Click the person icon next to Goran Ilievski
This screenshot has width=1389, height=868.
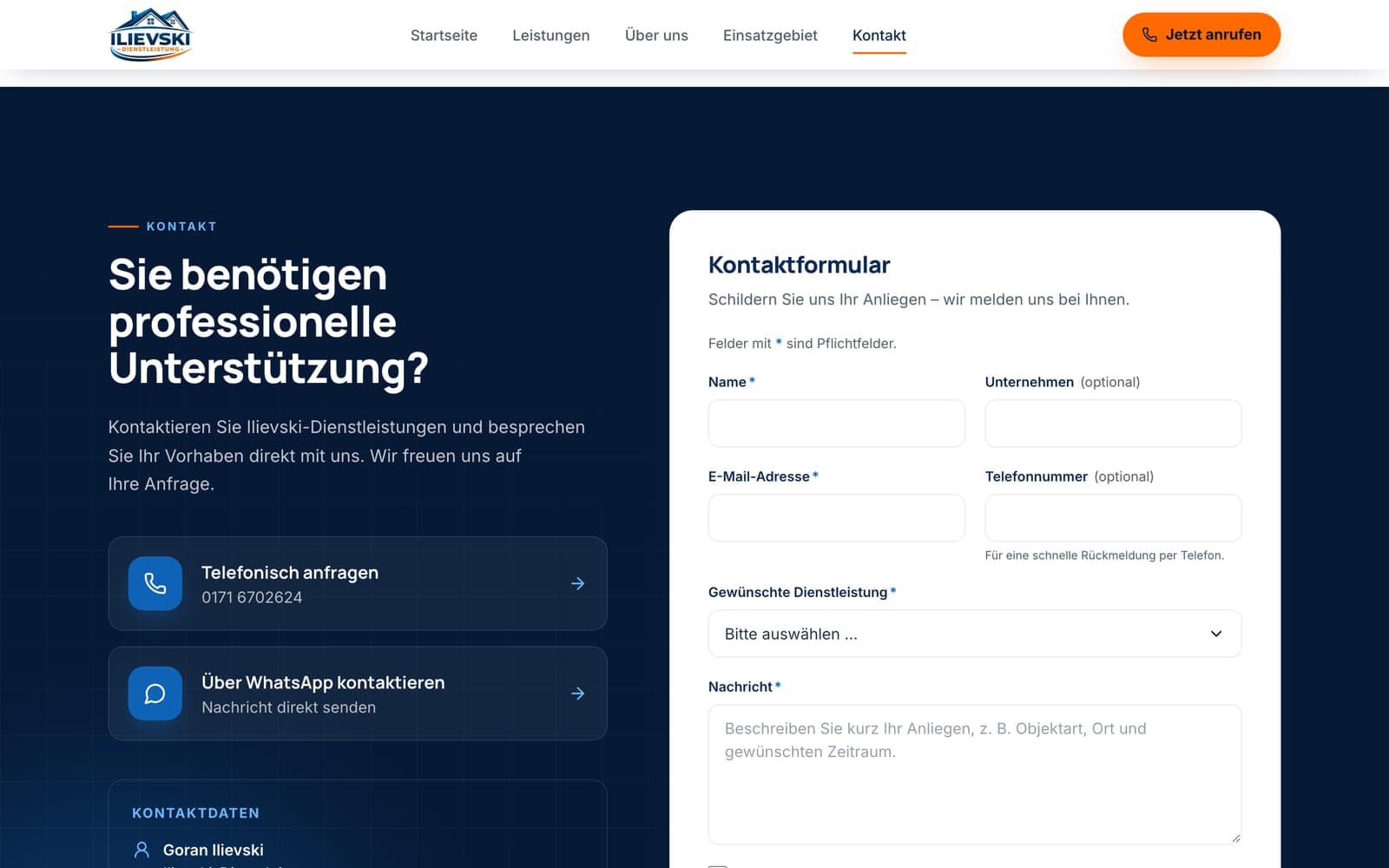[x=142, y=850]
